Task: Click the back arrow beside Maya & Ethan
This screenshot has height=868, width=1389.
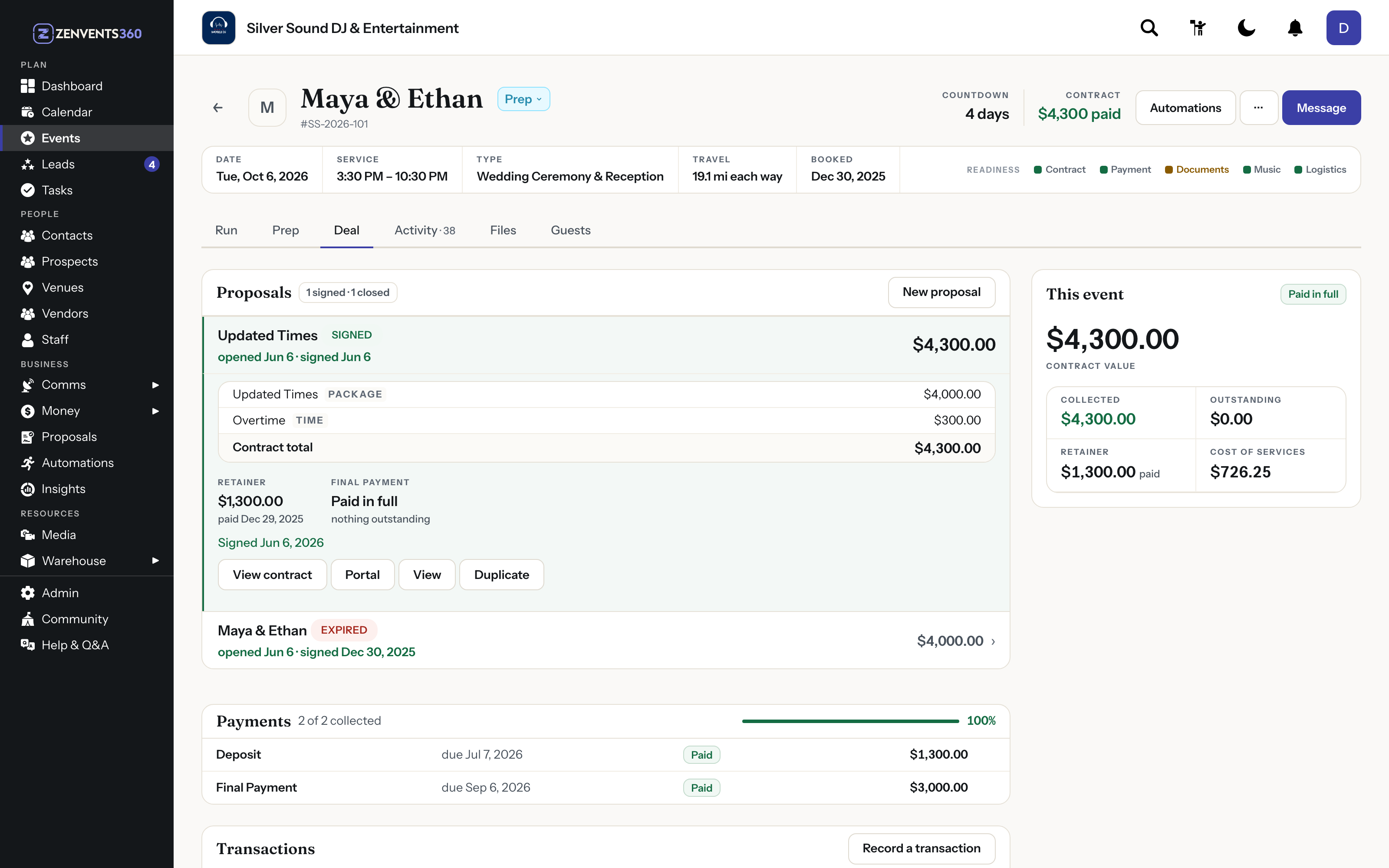Action: tap(217, 107)
